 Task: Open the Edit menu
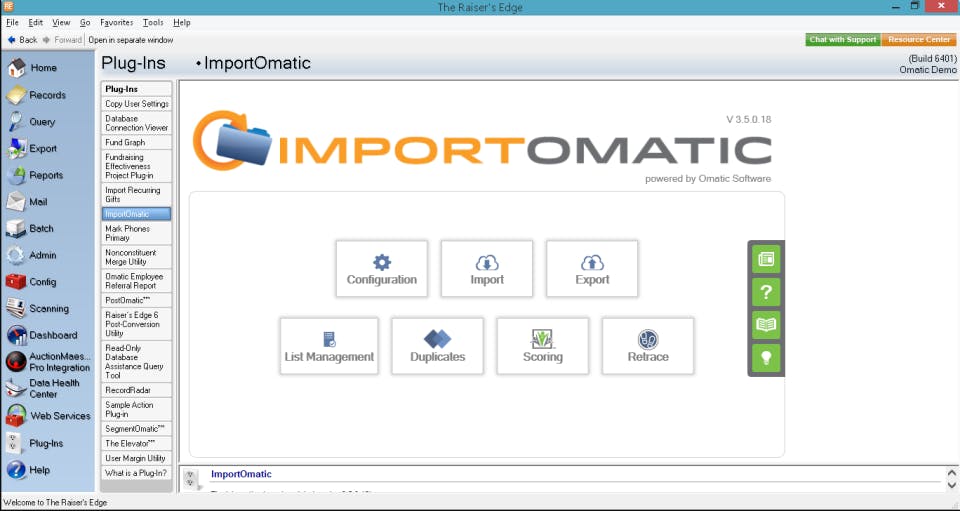click(36, 23)
